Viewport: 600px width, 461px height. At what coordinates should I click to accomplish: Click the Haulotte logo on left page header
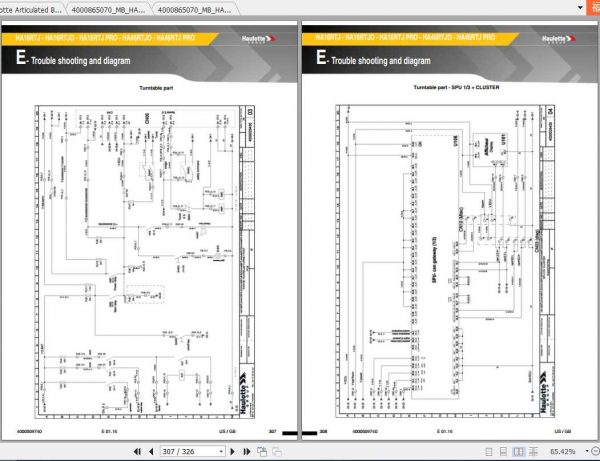259,39
